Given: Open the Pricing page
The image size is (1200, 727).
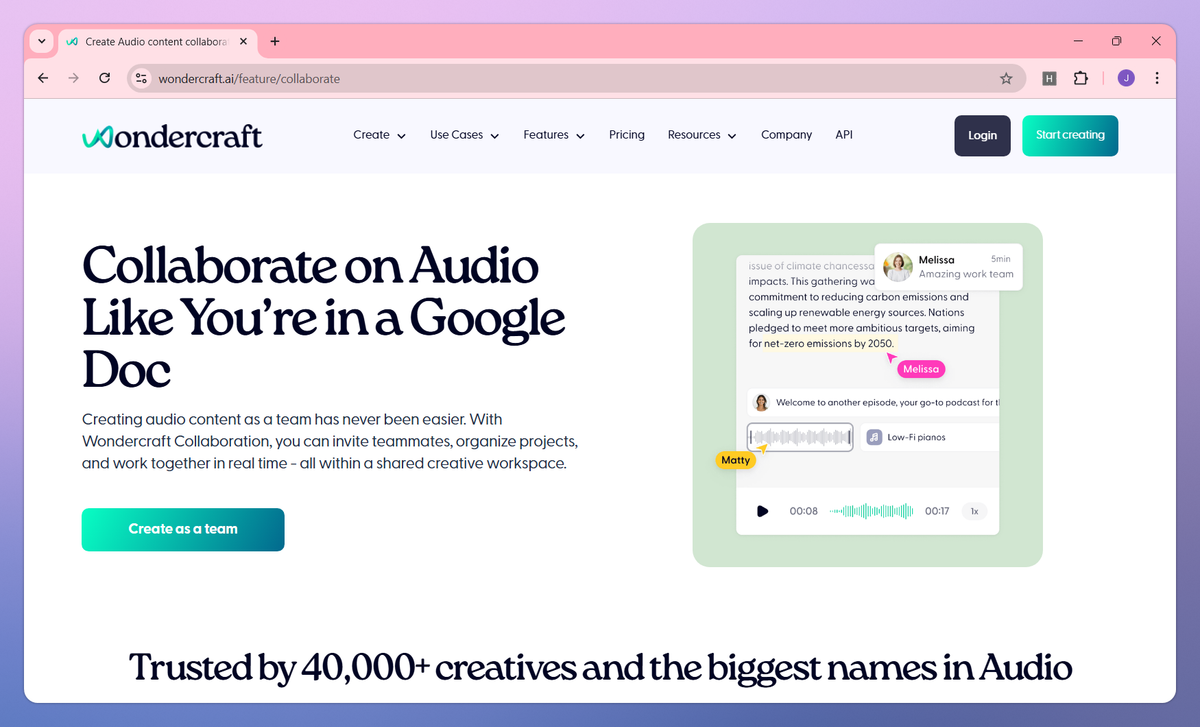Looking at the screenshot, I should [627, 135].
